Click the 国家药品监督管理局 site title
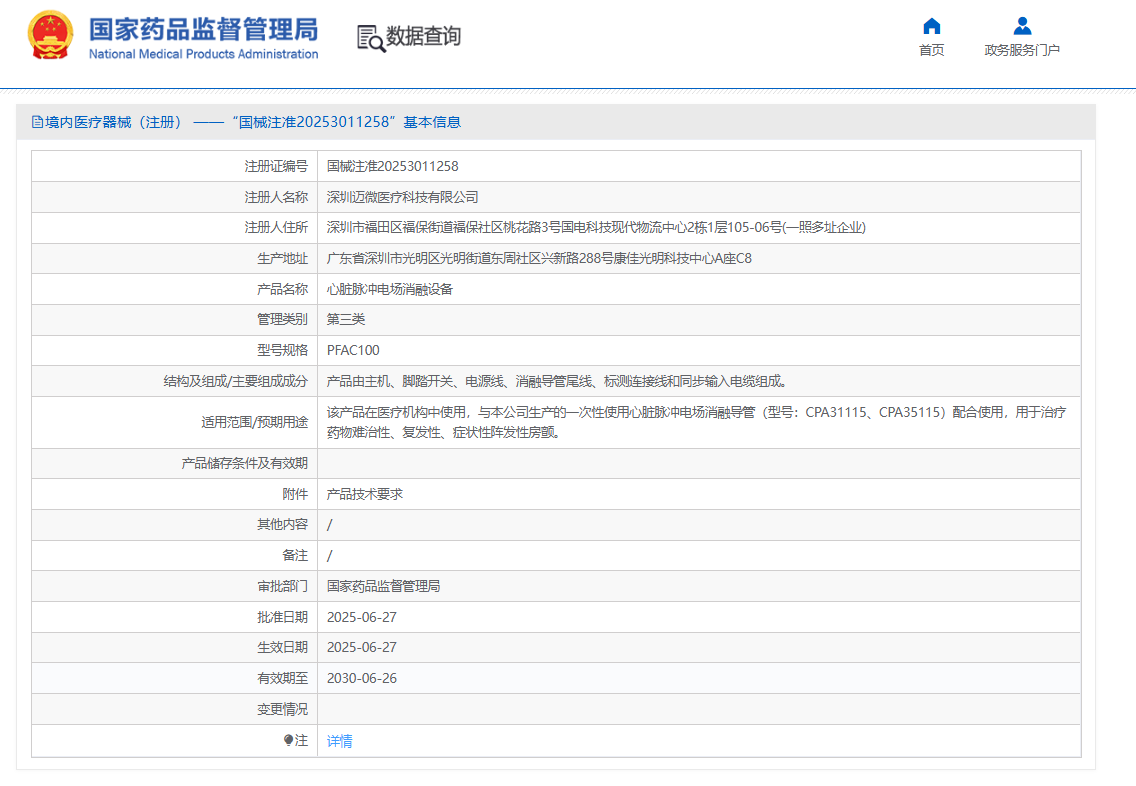The image size is (1136, 786). click(x=204, y=30)
